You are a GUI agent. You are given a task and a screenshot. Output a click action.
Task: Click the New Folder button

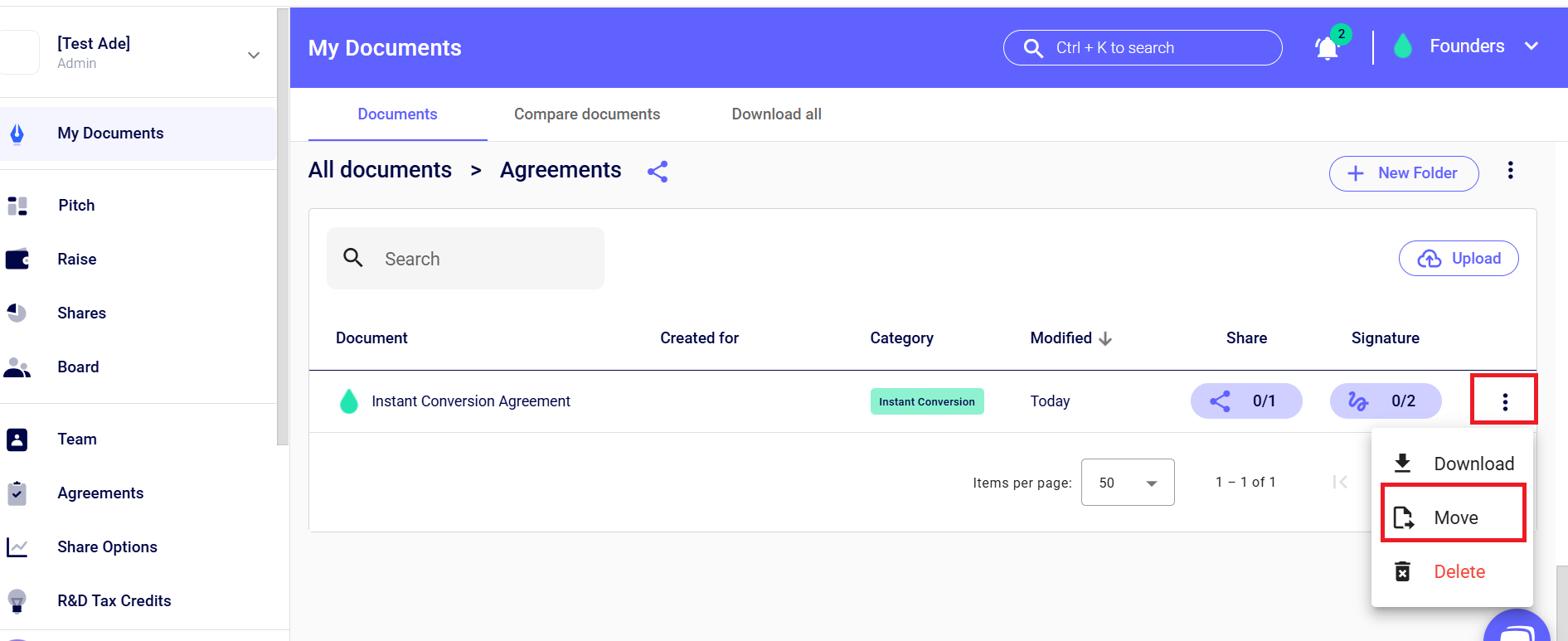point(1403,173)
